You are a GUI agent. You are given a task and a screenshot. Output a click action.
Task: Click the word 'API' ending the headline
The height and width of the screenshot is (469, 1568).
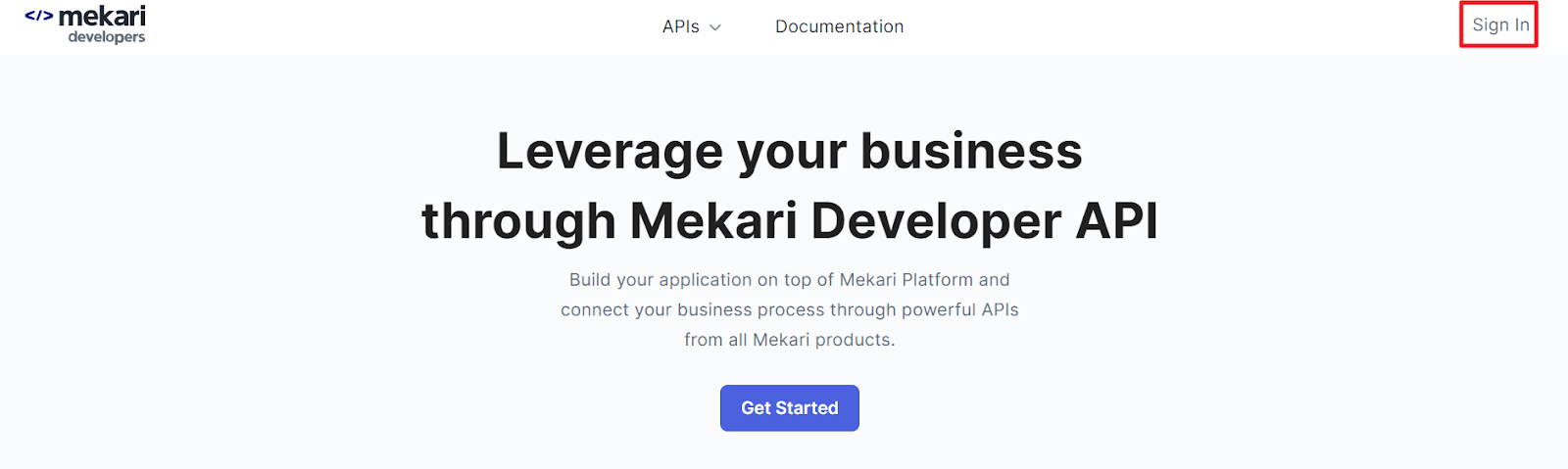(1117, 220)
